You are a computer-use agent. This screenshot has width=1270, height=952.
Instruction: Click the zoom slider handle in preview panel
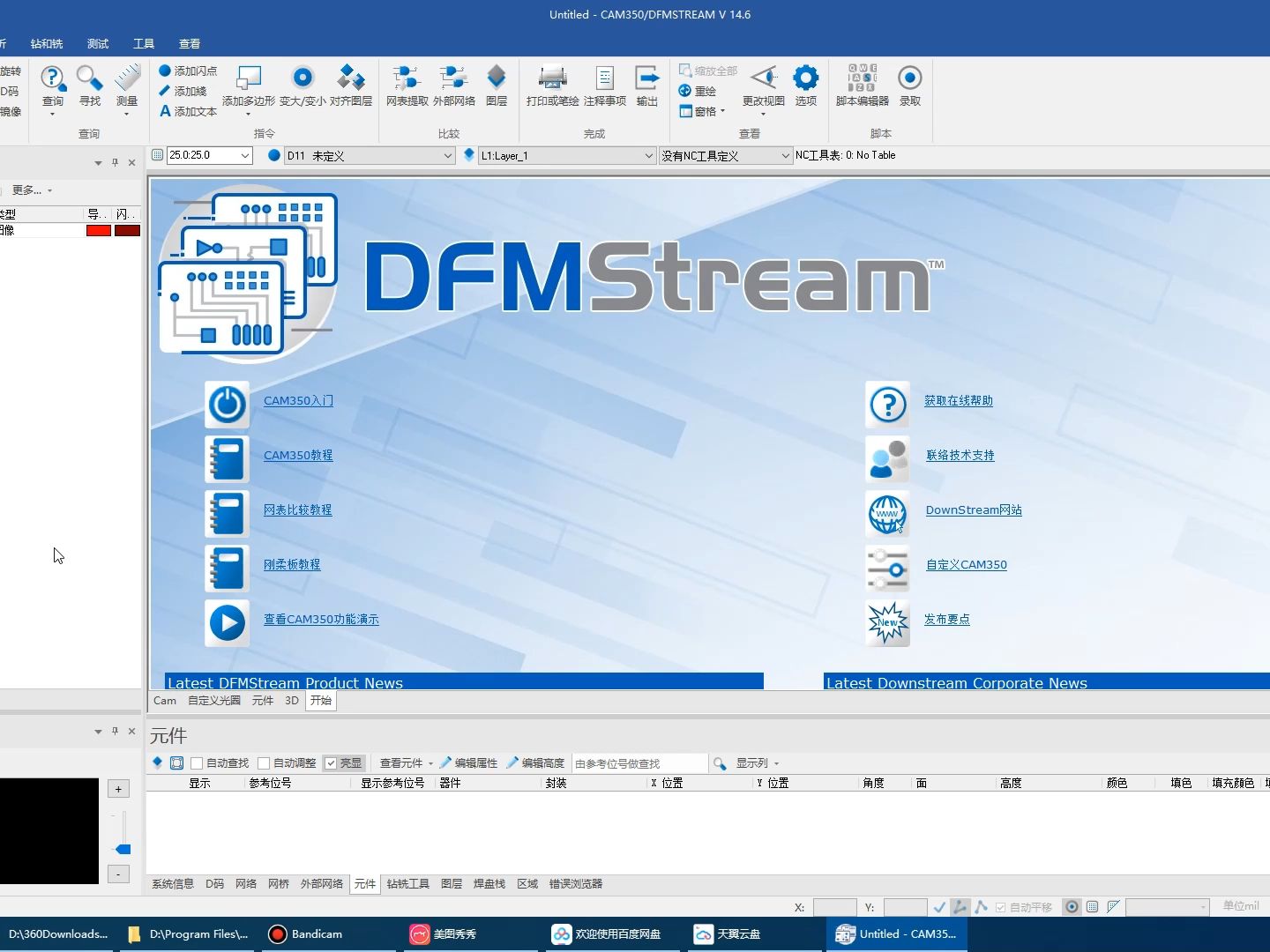click(x=123, y=850)
